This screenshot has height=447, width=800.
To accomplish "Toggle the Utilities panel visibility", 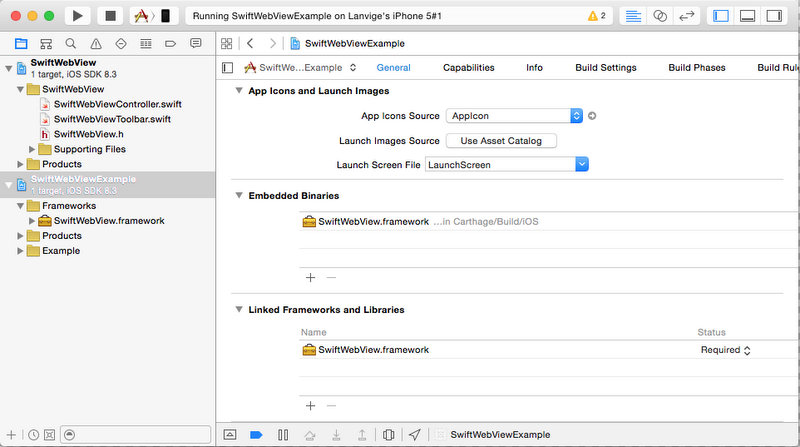I will coord(774,16).
